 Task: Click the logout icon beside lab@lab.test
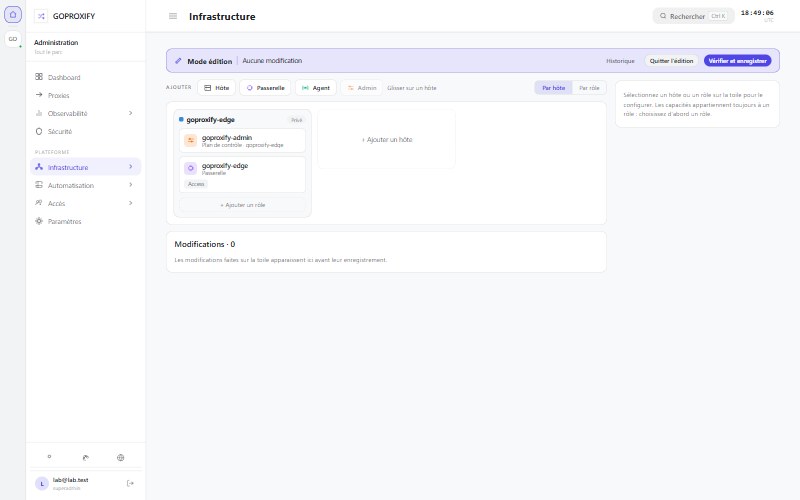[130, 483]
